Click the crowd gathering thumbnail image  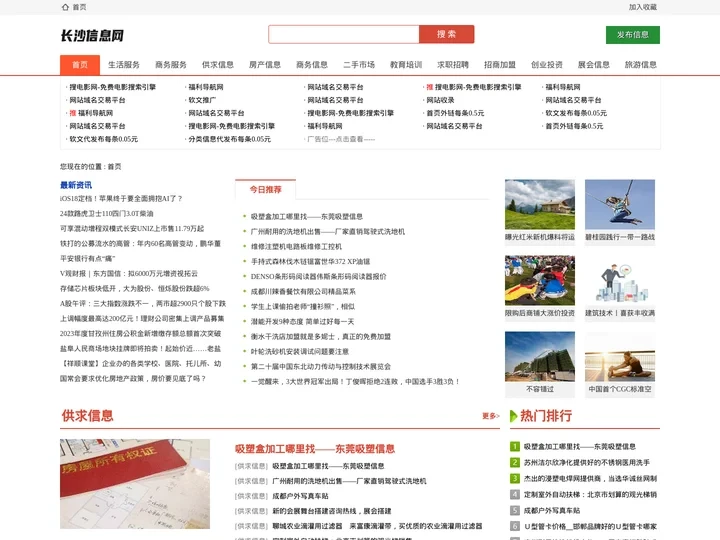coord(540,280)
